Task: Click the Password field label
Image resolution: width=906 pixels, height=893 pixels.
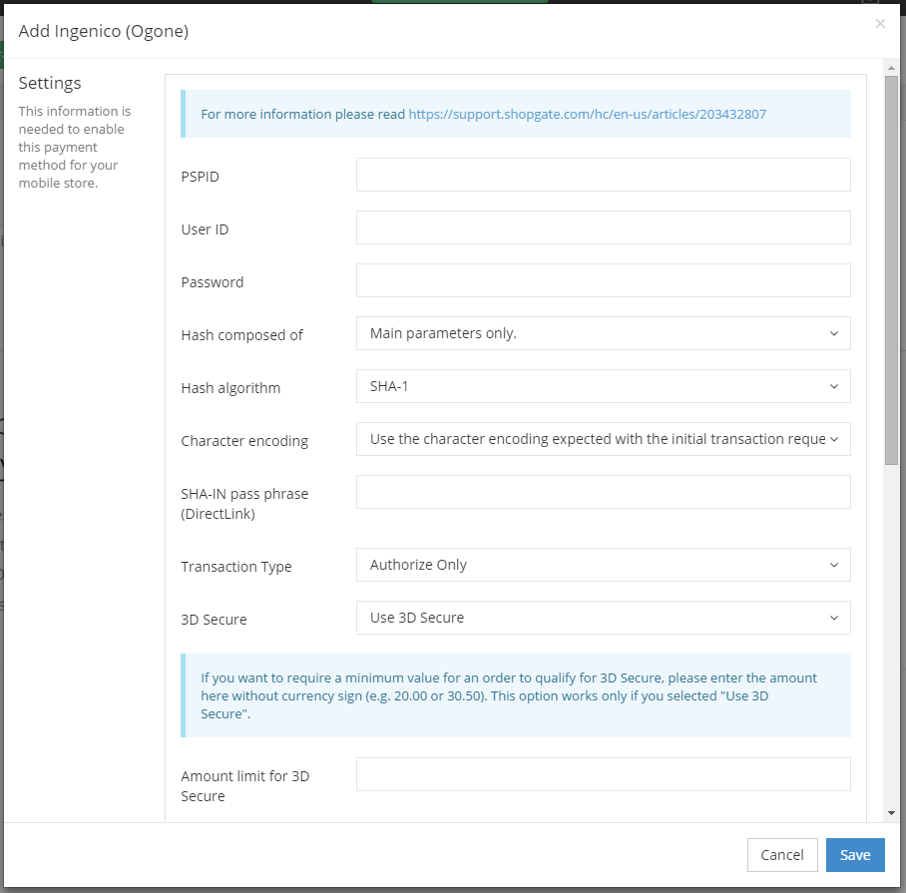Action: click(212, 282)
